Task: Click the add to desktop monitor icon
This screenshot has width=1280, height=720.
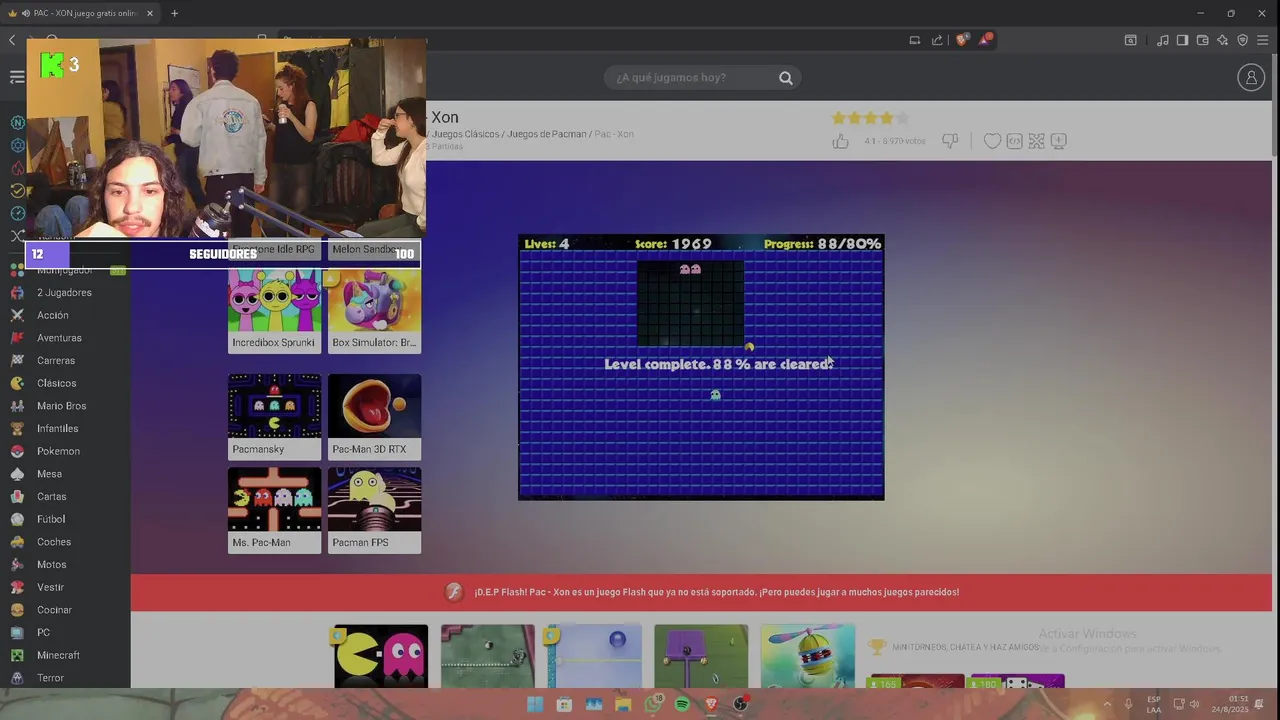Action: 1058,141
